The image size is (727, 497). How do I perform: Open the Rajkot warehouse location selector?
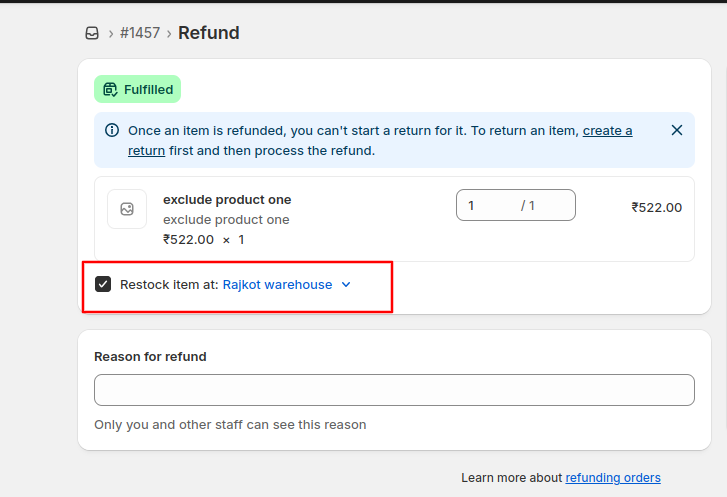click(277, 284)
